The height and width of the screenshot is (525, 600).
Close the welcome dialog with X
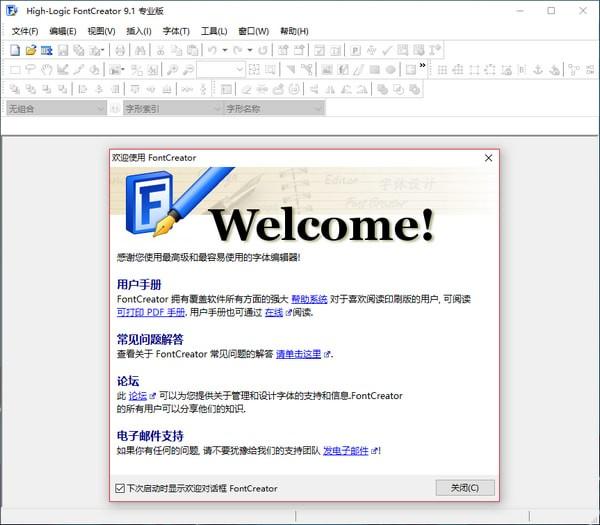[x=488, y=158]
